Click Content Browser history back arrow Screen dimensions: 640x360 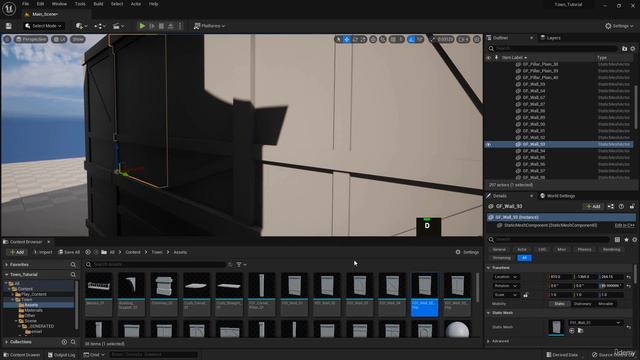[88, 252]
